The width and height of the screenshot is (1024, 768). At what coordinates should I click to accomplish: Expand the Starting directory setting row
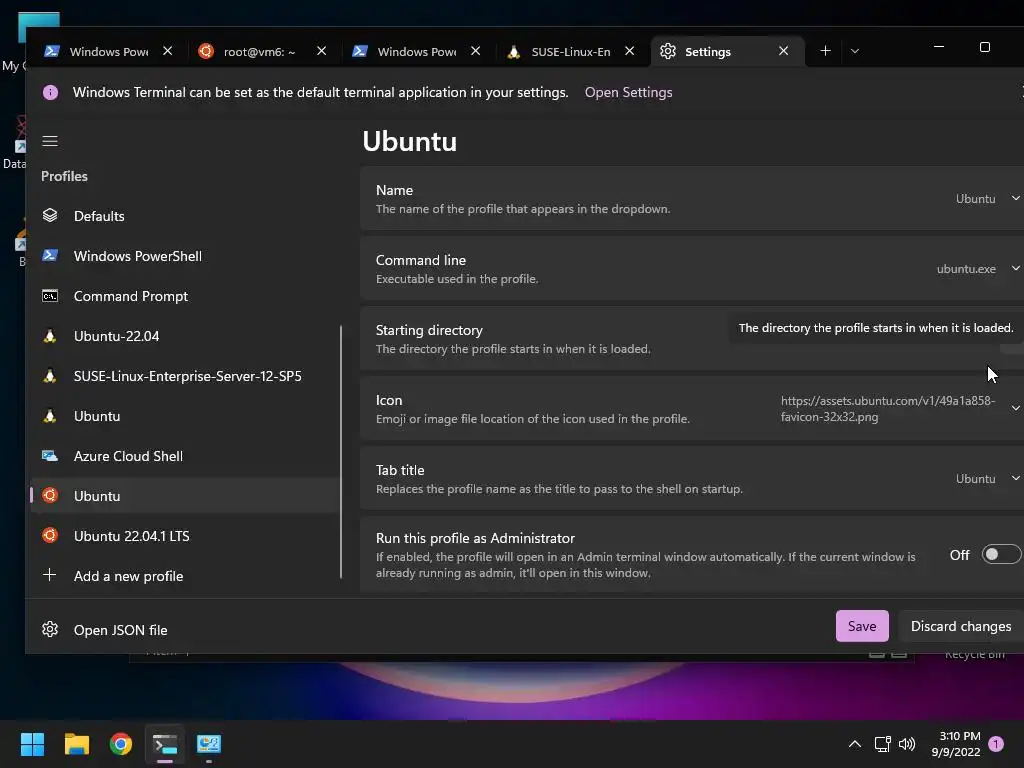(692, 338)
